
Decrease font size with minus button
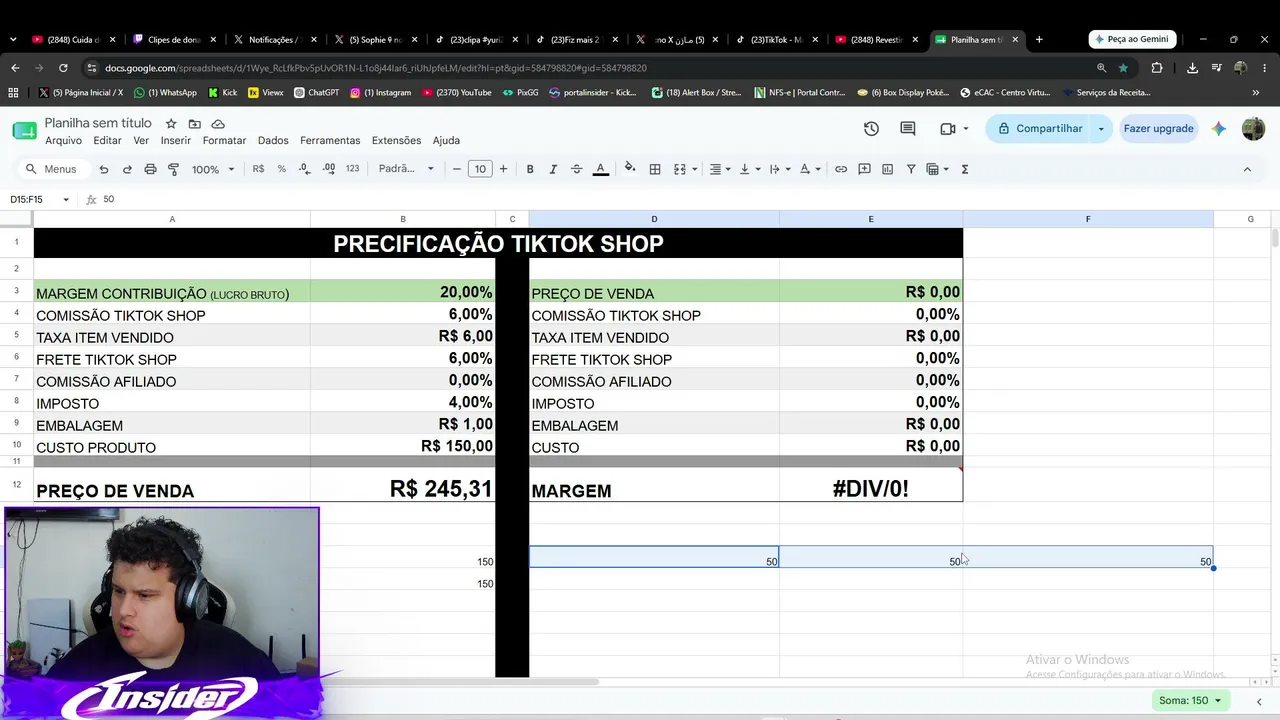(x=457, y=169)
